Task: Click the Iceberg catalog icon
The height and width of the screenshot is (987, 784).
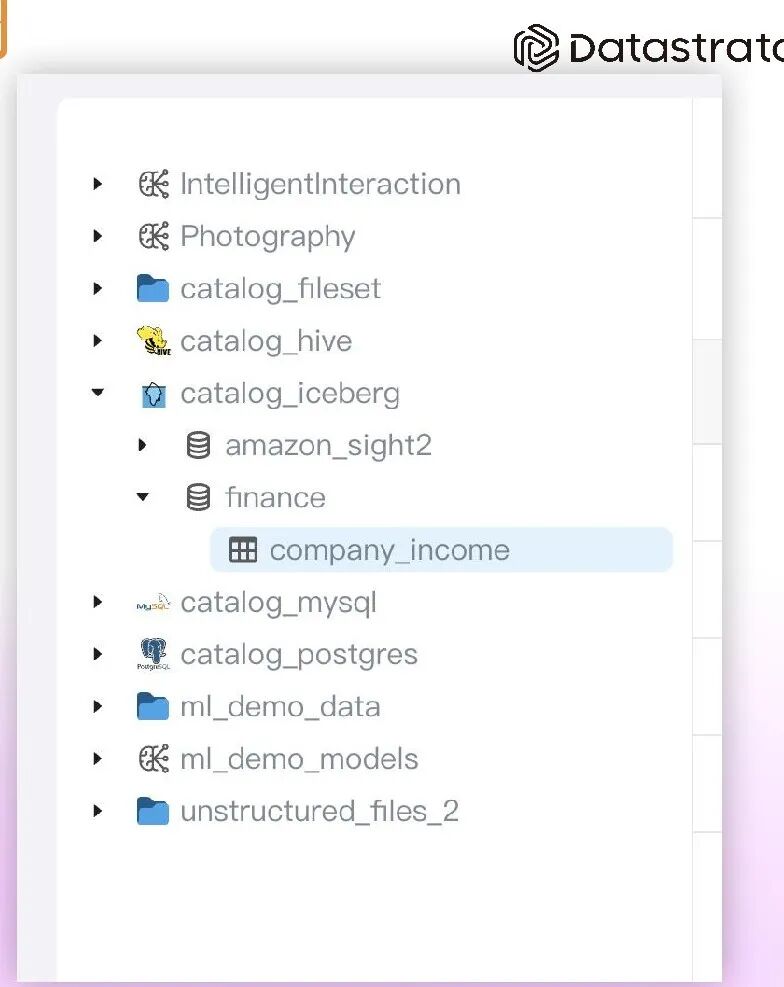Action: 153,394
